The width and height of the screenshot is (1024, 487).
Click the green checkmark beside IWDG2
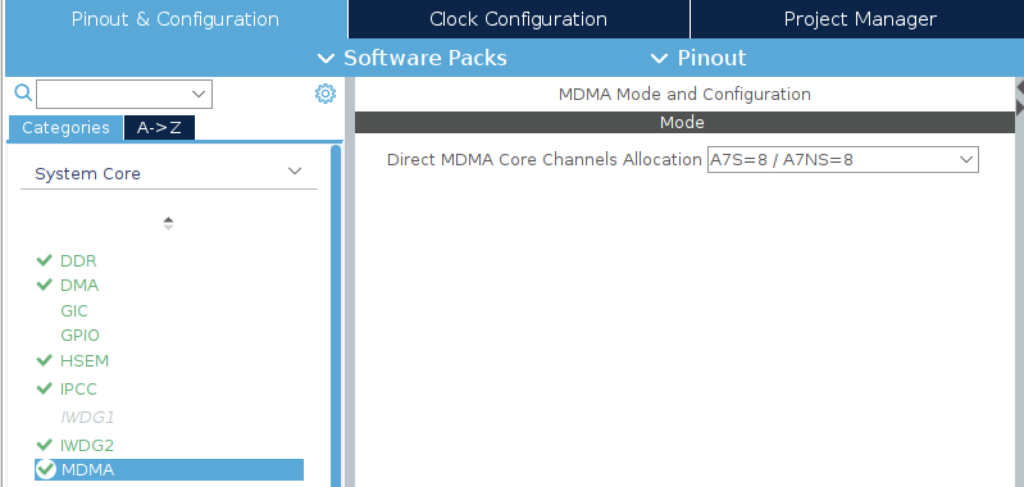44,445
